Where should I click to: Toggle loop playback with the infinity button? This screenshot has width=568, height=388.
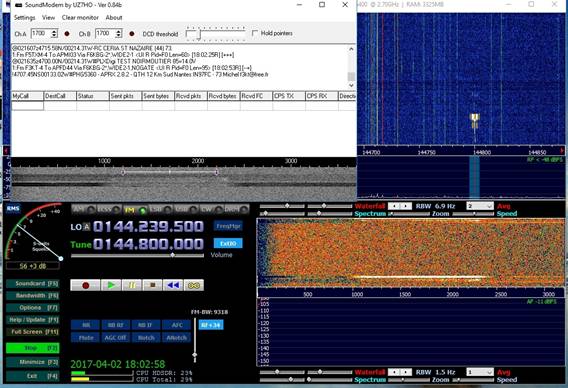coord(194,285)
